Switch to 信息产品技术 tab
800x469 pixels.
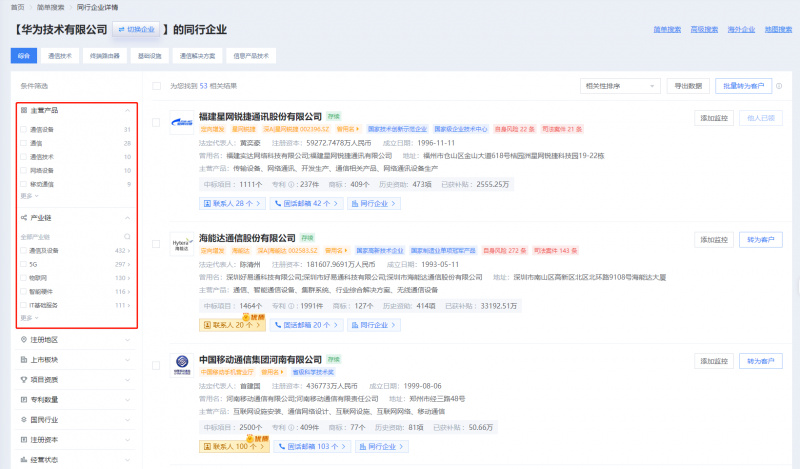click(251, 56)
